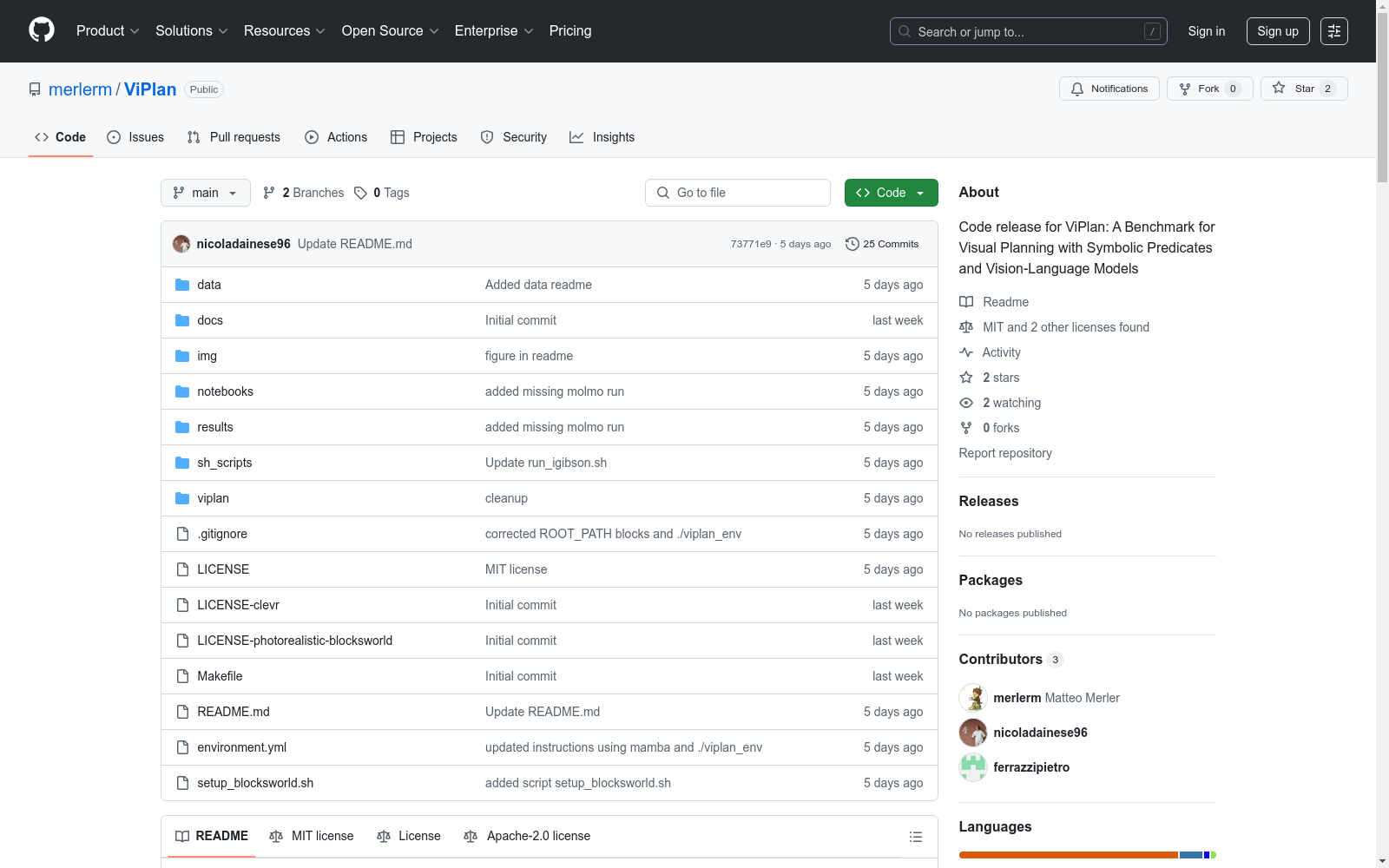Click the Search or jump to field
Viewport: 1389px width, 868px height.
click(1029, 31)
